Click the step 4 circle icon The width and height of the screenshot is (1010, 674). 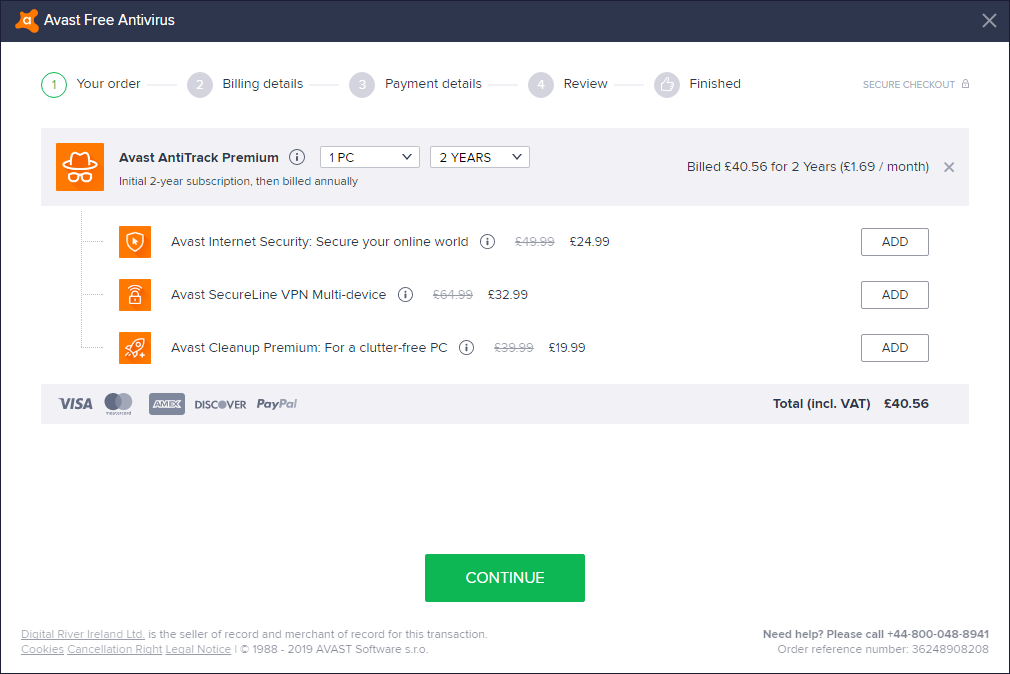pos(541,84)
